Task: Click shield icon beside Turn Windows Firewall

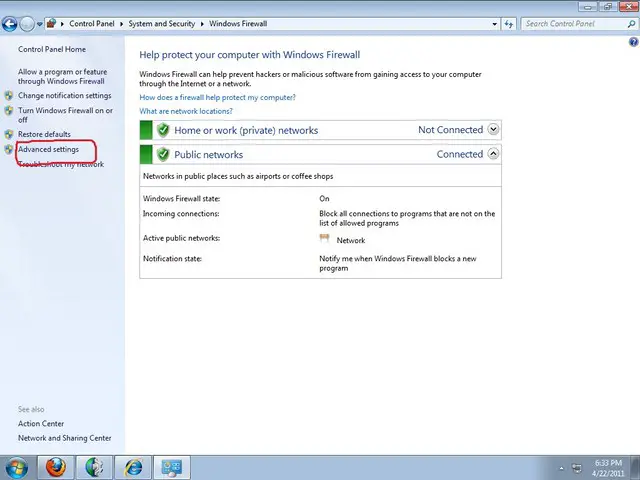Action: tap(9, 111)
